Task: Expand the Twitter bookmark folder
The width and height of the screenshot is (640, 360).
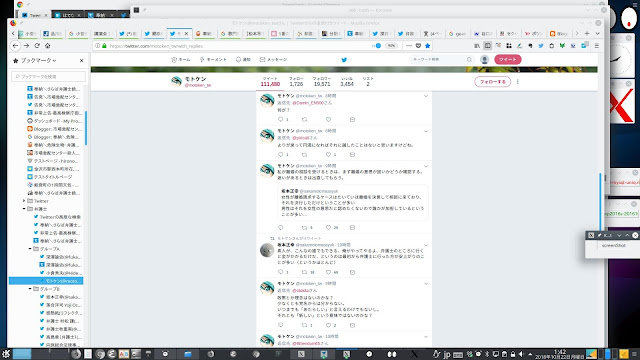Action: [24, 201]
